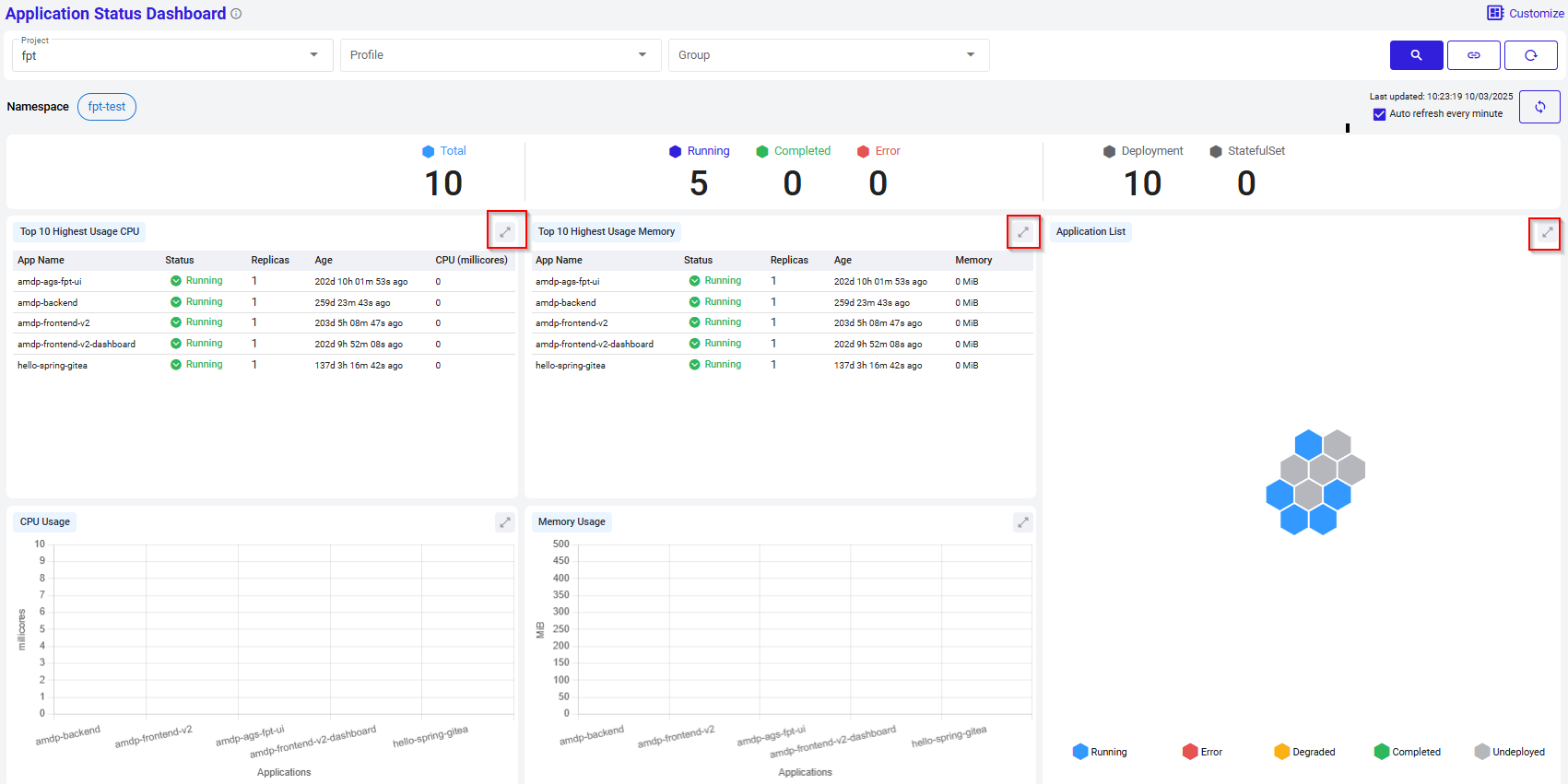Viewport: 1568px width, 784px height.
Task: Expand the Application List panel
Action: click(1547, 232)
